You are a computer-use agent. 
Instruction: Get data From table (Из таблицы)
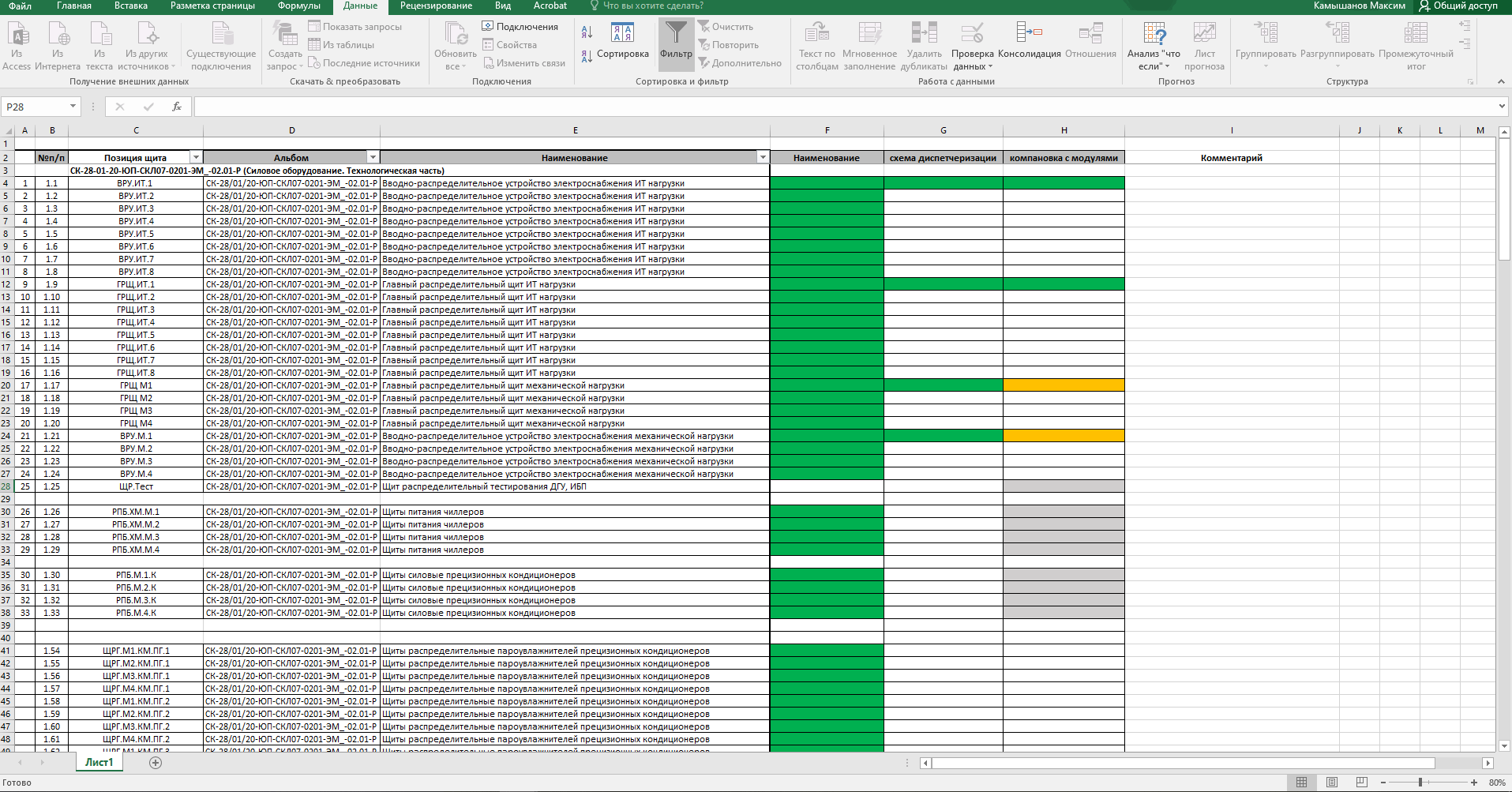click(x=341, y=45)
